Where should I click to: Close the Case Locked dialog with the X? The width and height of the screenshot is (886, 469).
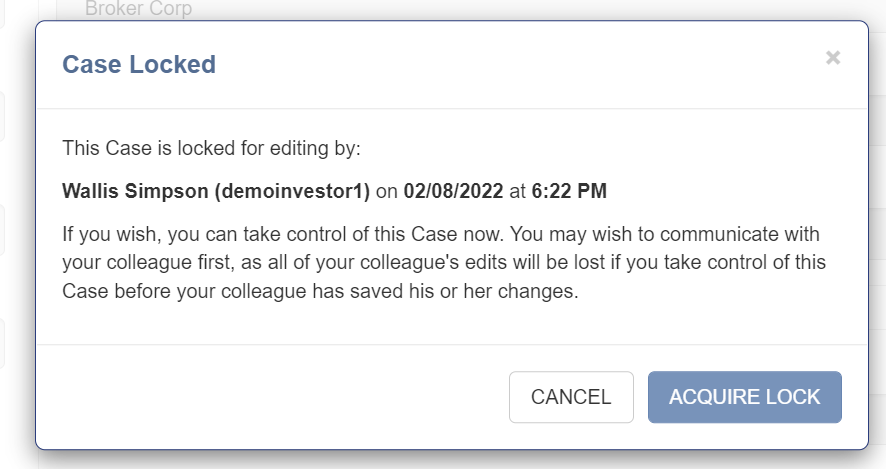pos(832,58)
